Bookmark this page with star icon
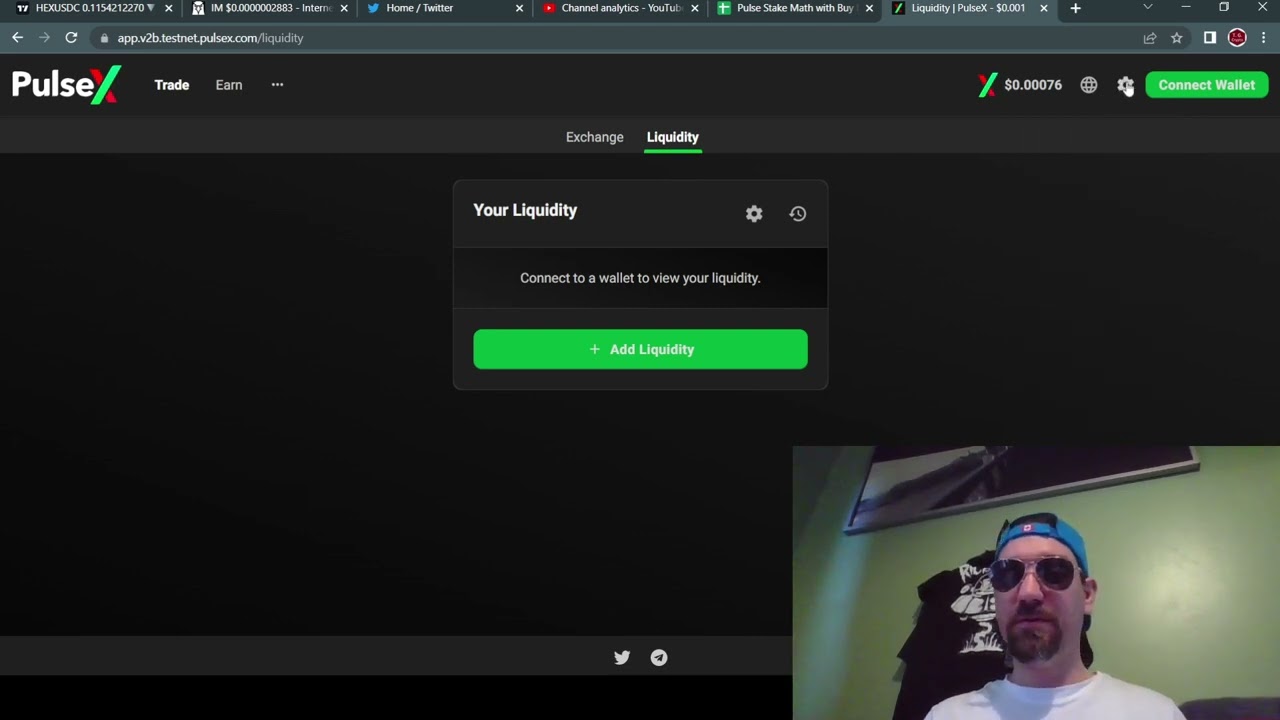The height and width of the screenshot is (720, 1280). click(x=1177, y=38)
